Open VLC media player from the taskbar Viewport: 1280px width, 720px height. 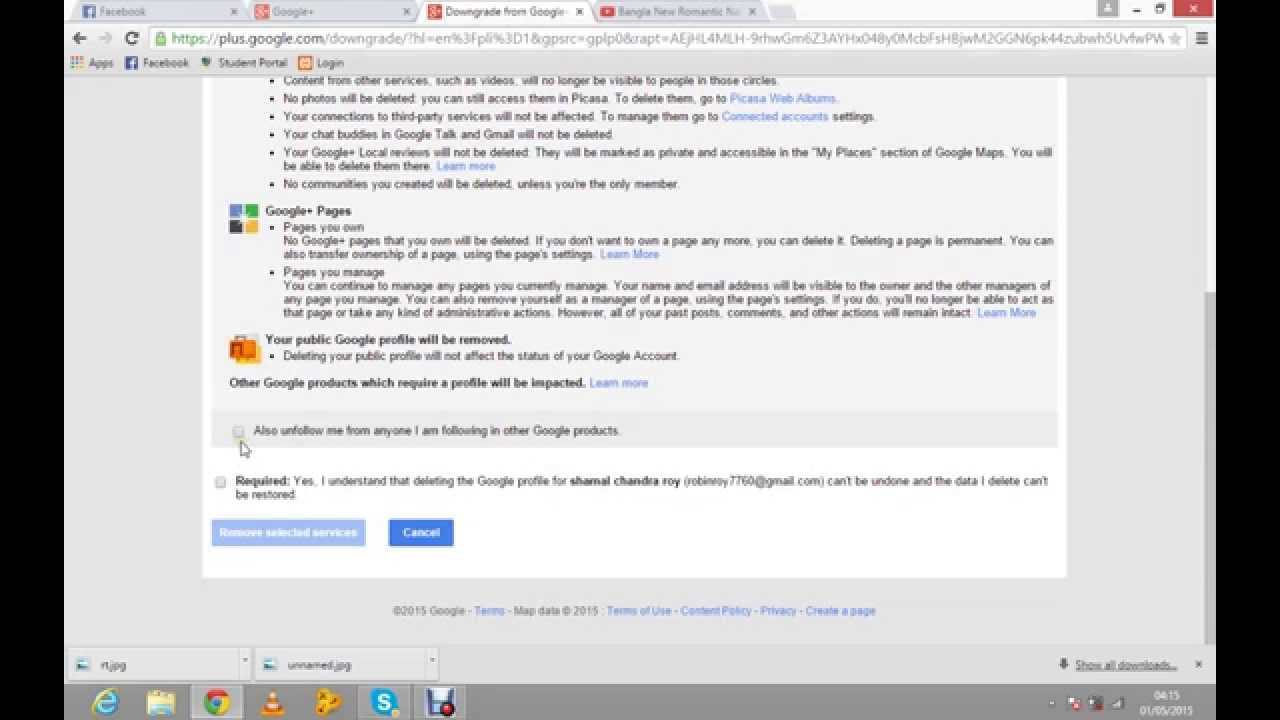[x=272, y=702]
